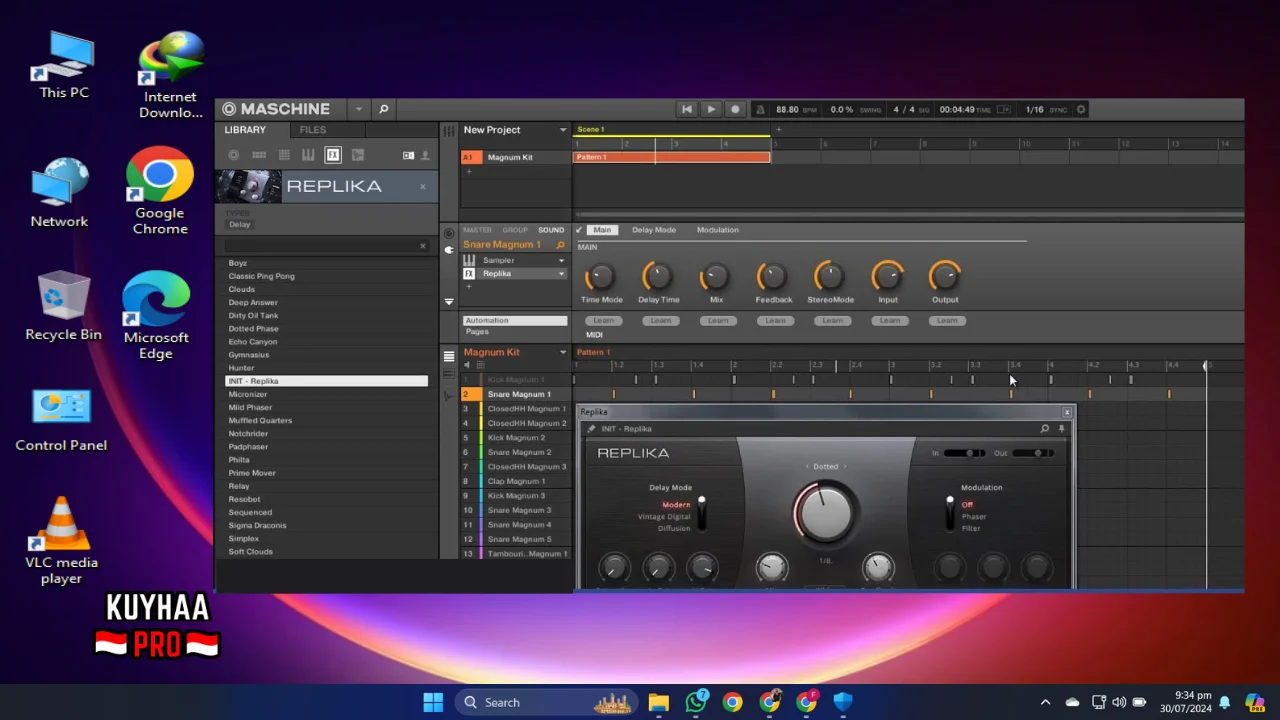1280x720 pixels.
Task: Open the audio engine settings gear icon
Action: click(1081, 109)
